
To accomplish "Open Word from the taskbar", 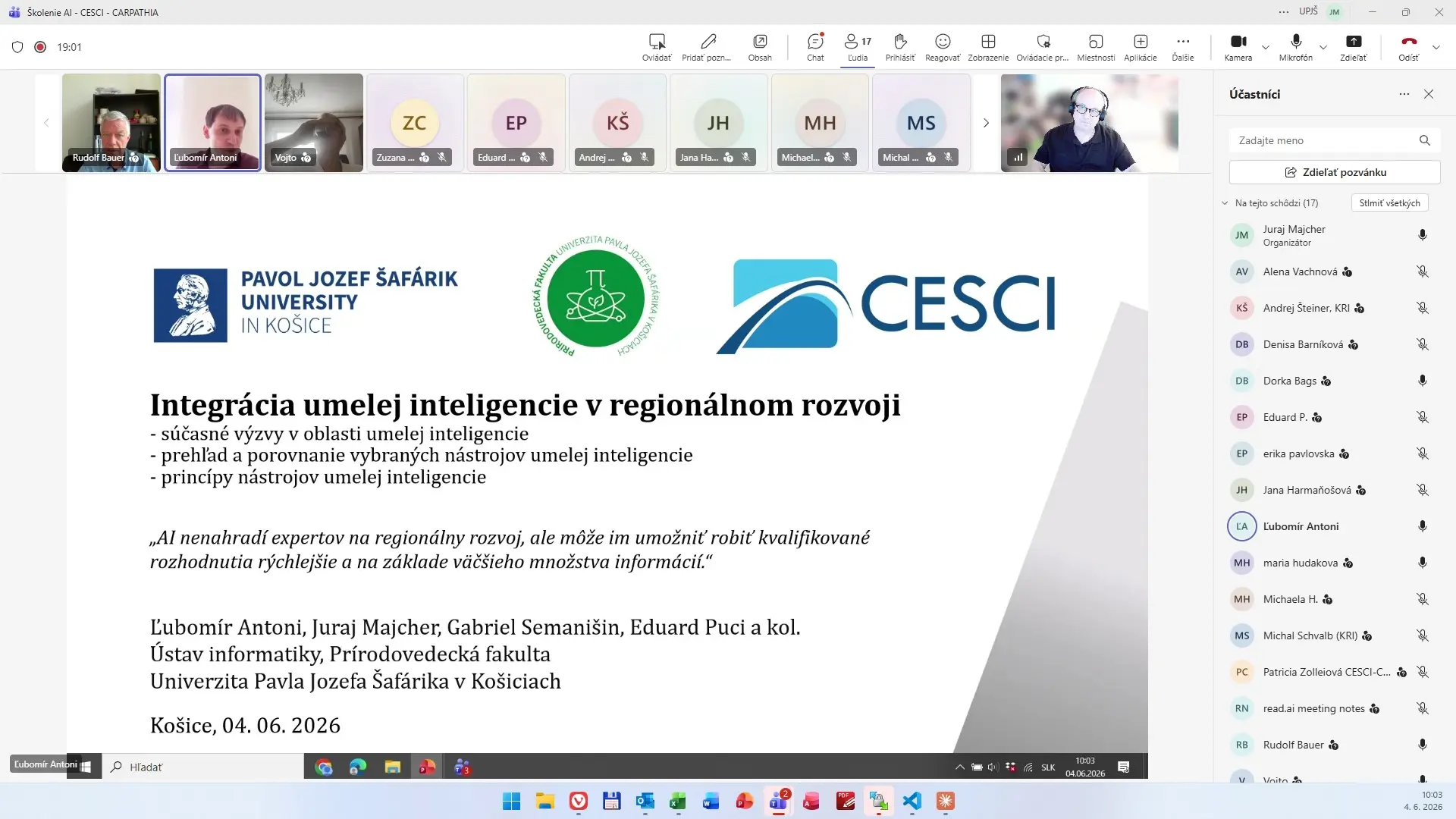I will pyautogui.click(x=711, y=801).
